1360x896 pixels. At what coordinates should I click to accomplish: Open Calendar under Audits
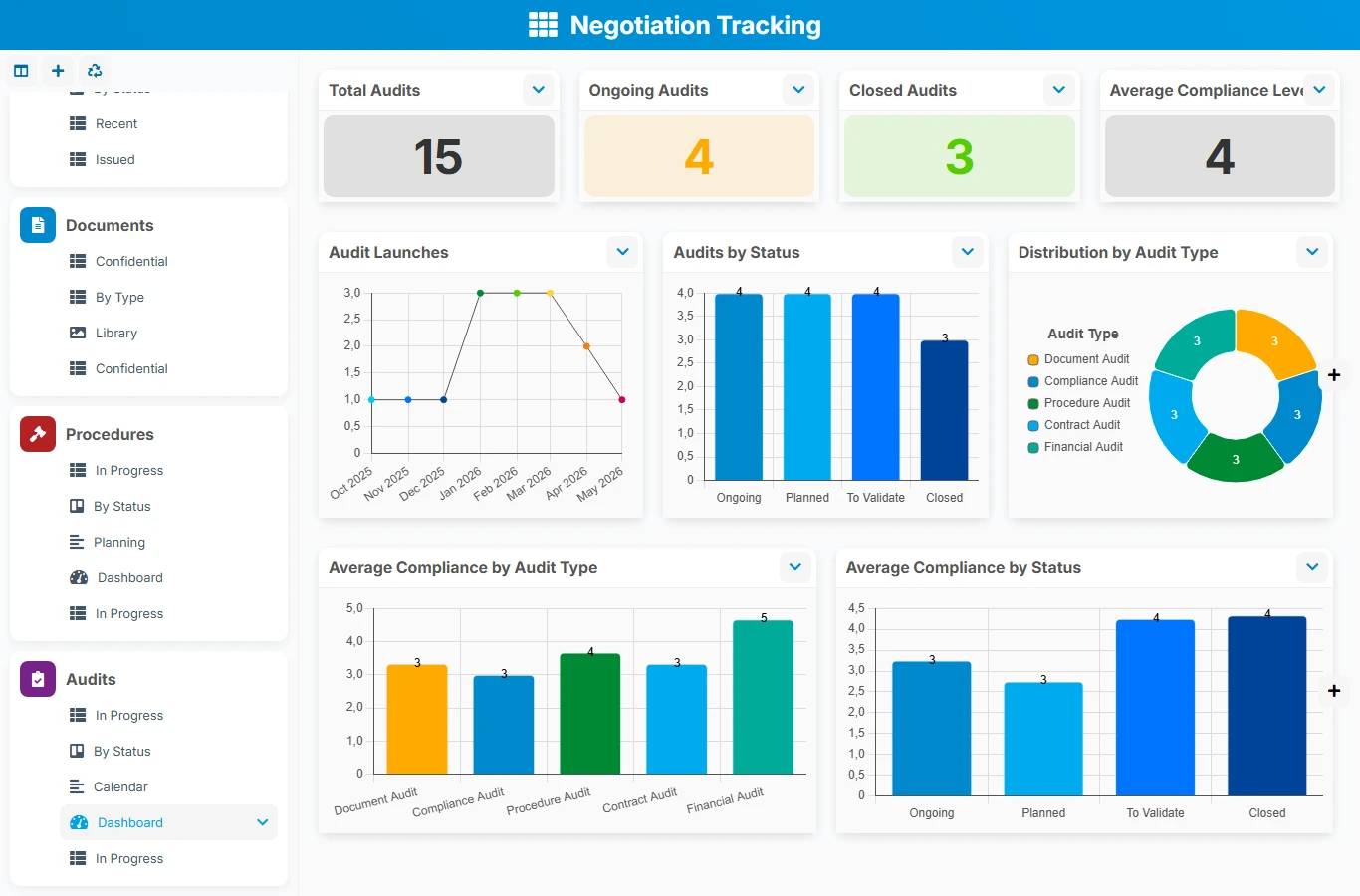click(120, 786)
